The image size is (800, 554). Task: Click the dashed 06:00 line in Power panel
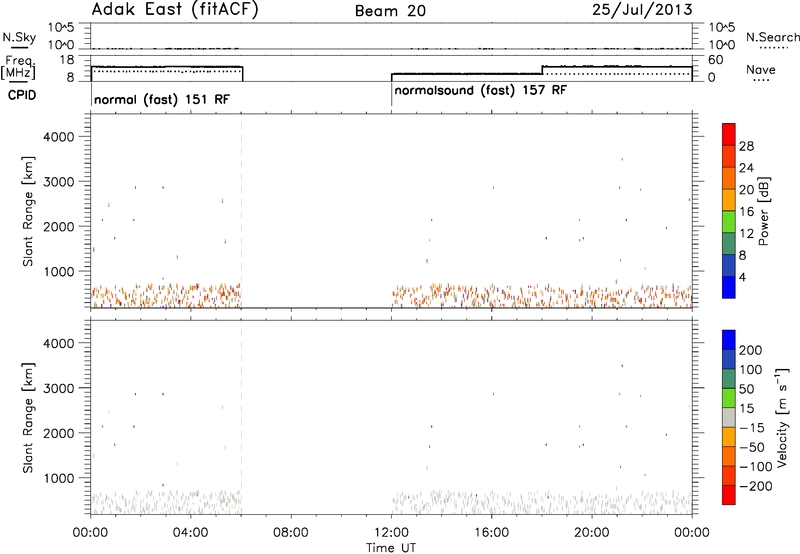[x=241, y=211]
